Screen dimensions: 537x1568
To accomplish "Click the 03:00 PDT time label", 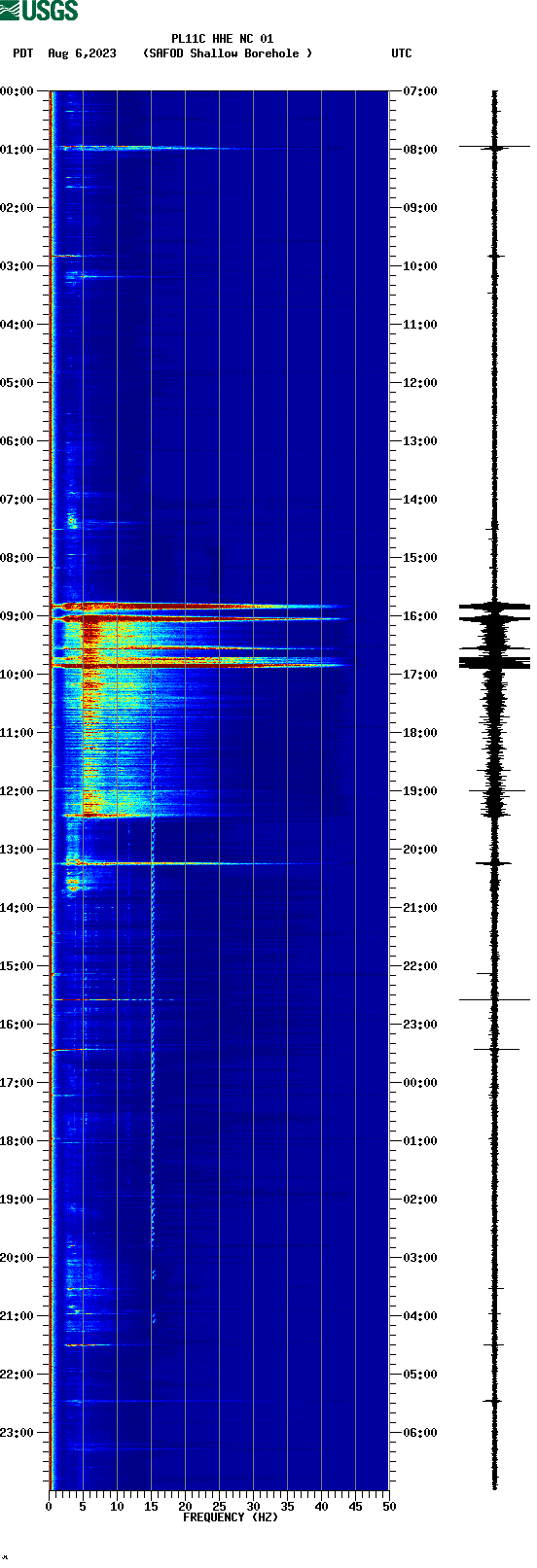I will coord(18,266).
